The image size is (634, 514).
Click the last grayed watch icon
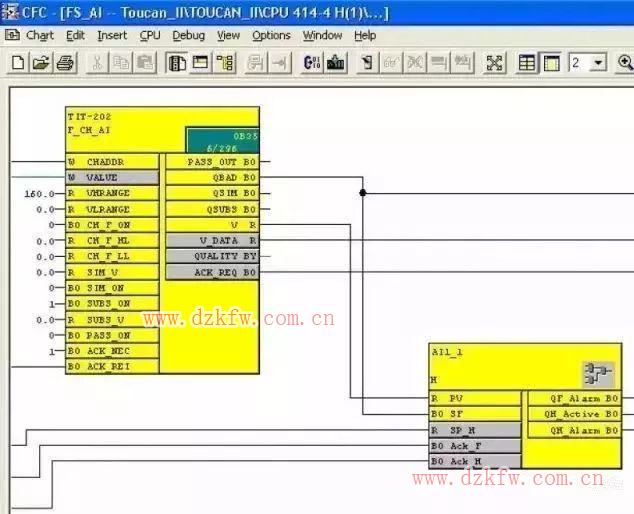coord(463,63)
